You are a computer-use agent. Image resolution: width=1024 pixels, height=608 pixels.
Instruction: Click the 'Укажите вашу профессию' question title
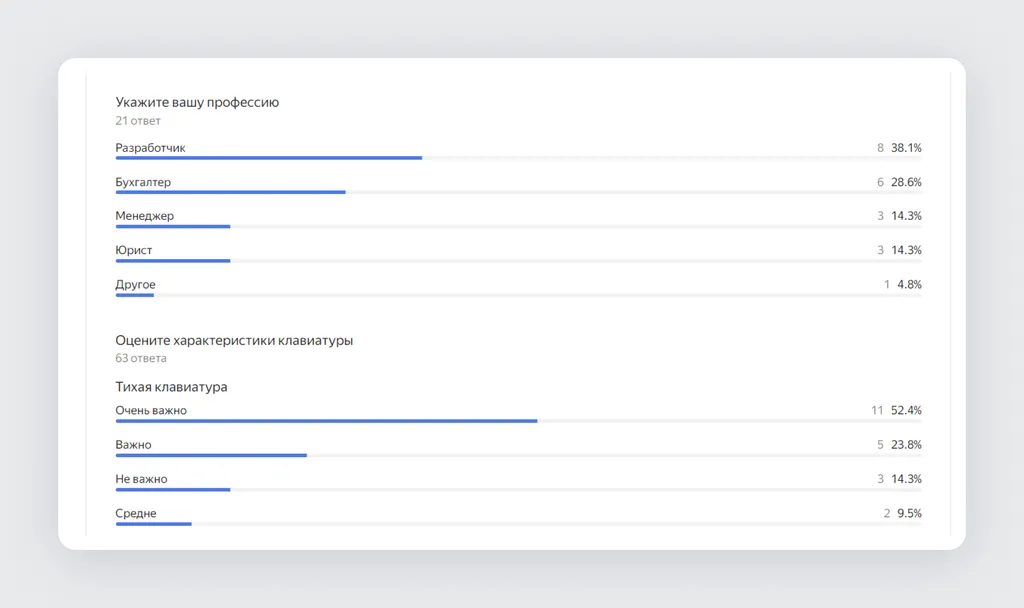tap(197, 103)
